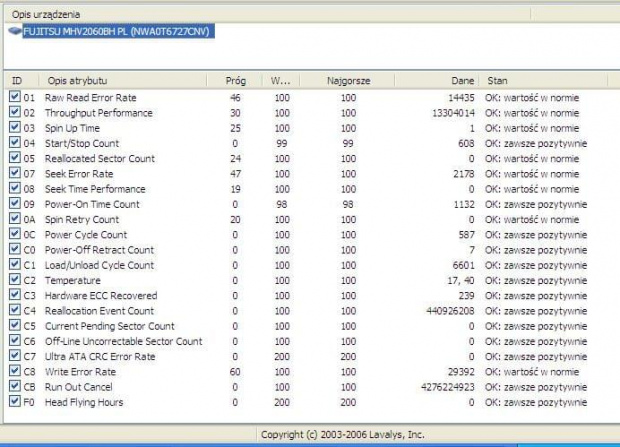Uncheck the 01 Raw Read Error Rate checkbox
The height and width of the screenshot is (447, 620).
click(15, 97)
